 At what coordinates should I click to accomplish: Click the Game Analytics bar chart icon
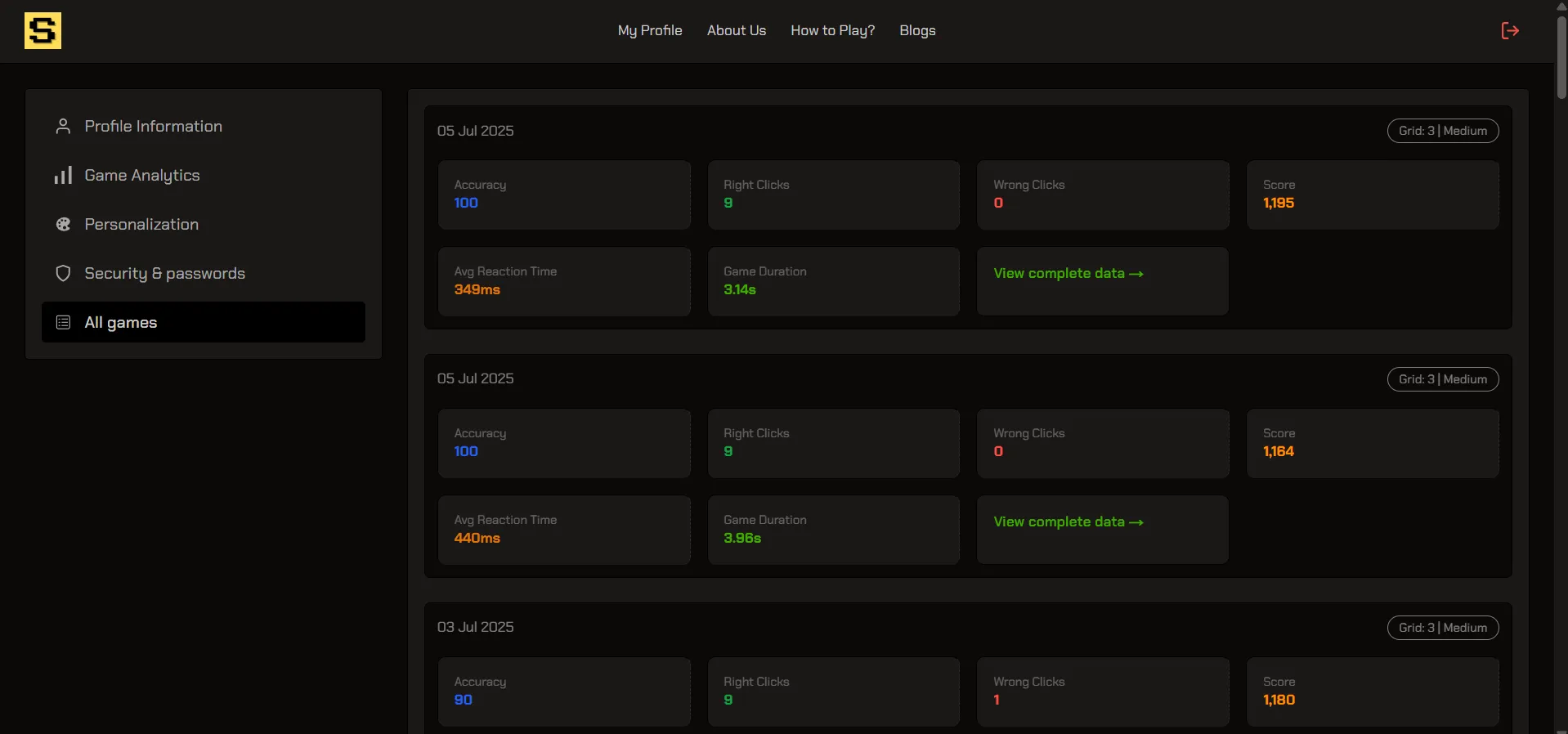[63, 175]
